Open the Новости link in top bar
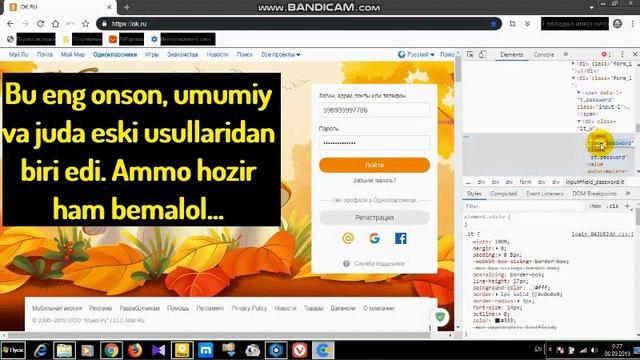The height and width of the screenshot is (360, 640). pos(217,54)
